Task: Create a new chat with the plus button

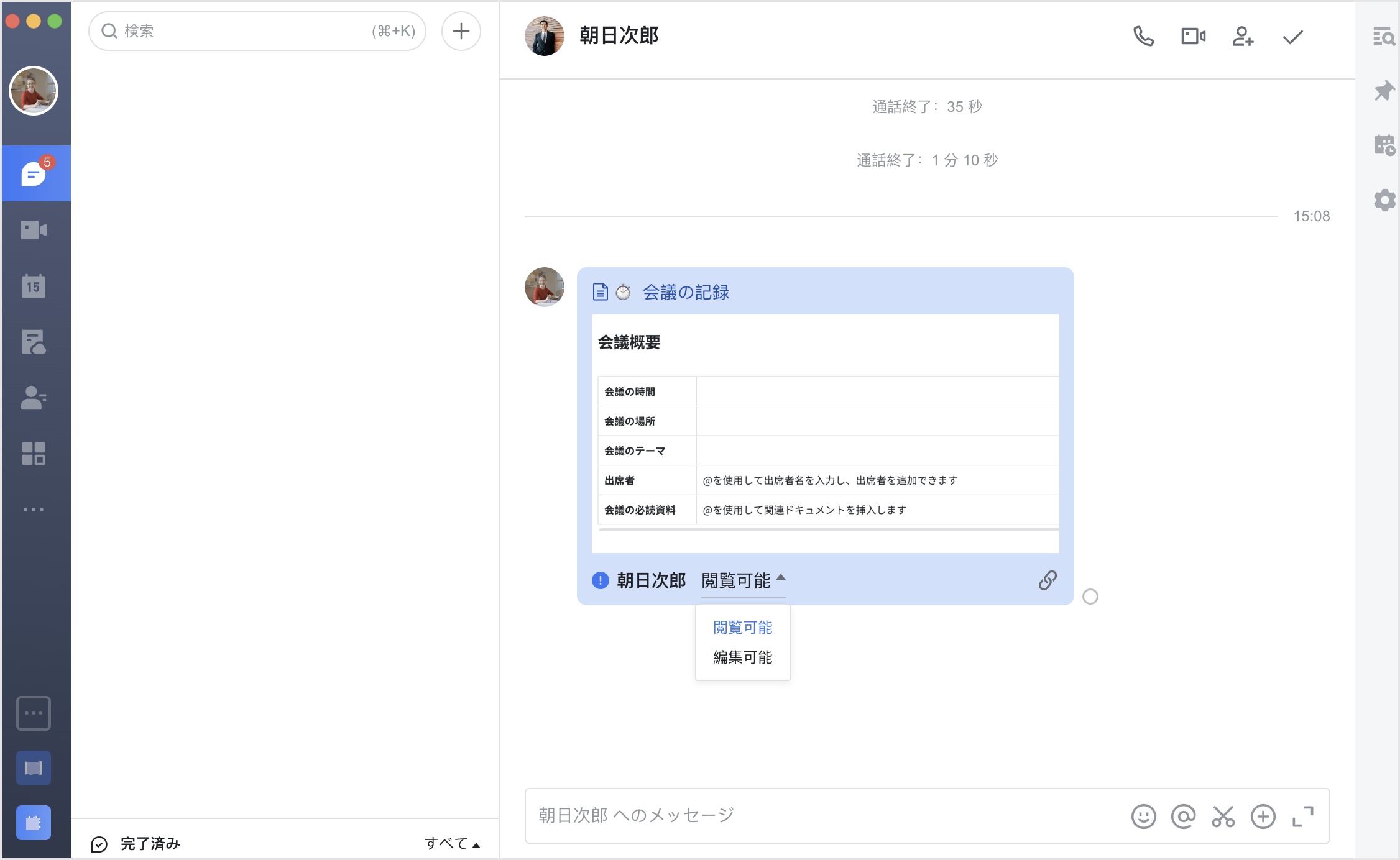Action: click(x=461, y=30)
